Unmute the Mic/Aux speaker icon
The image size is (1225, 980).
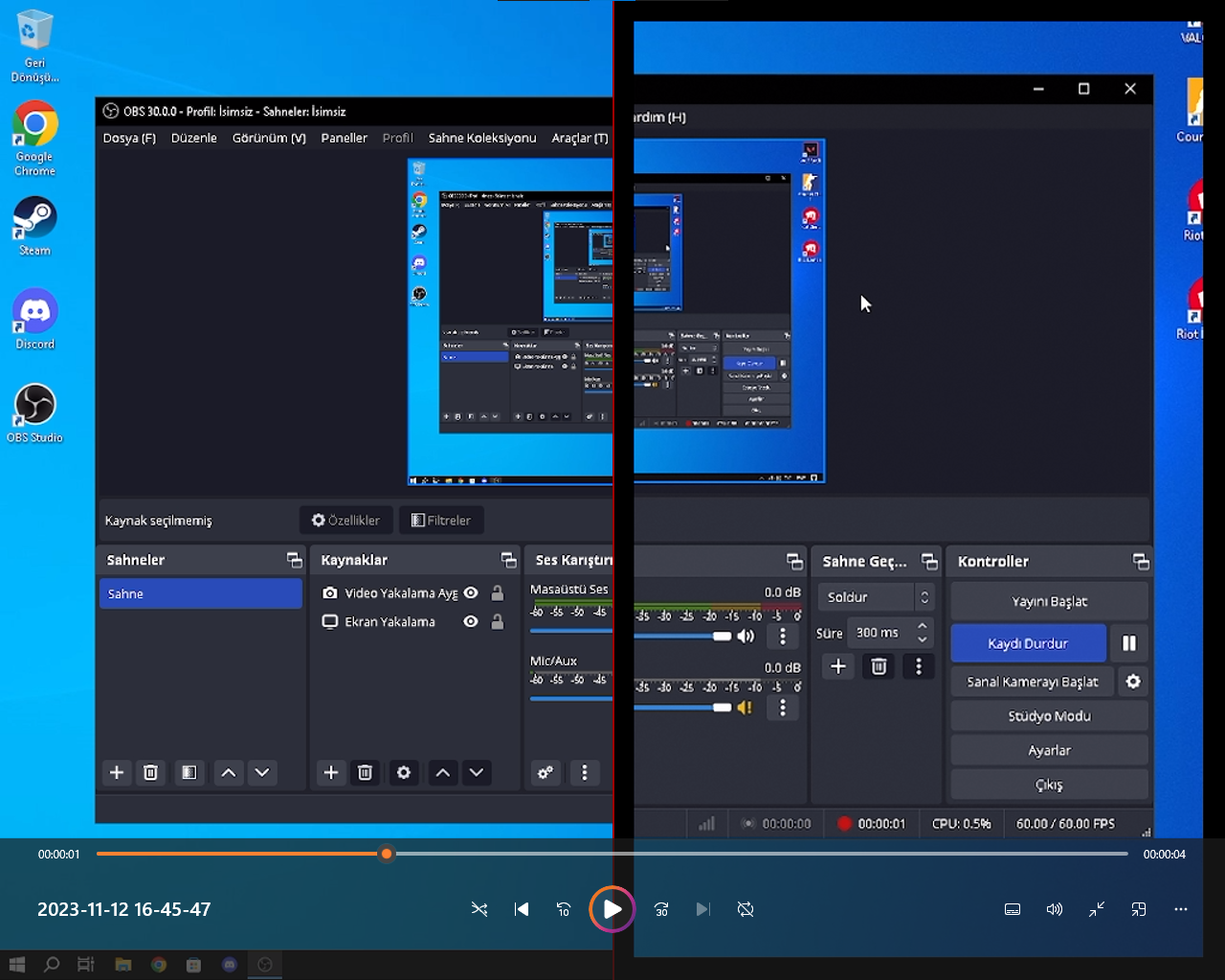[x=745, y=707]
